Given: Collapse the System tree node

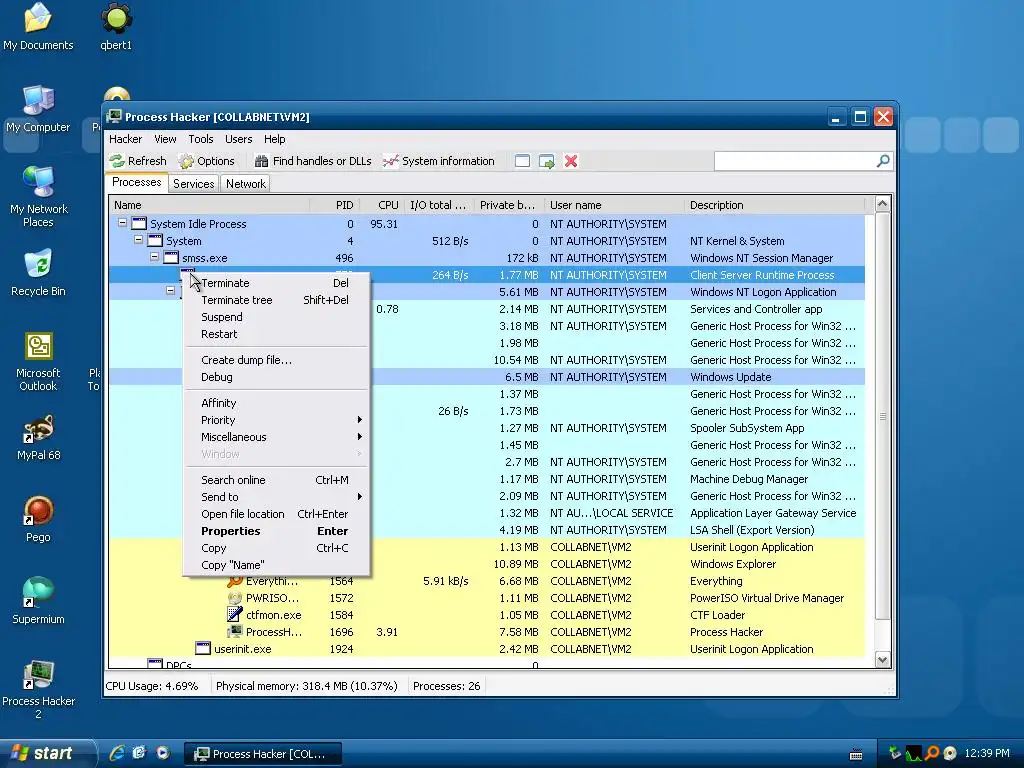Looking at the screenshot, I should [x=138, y=240].
